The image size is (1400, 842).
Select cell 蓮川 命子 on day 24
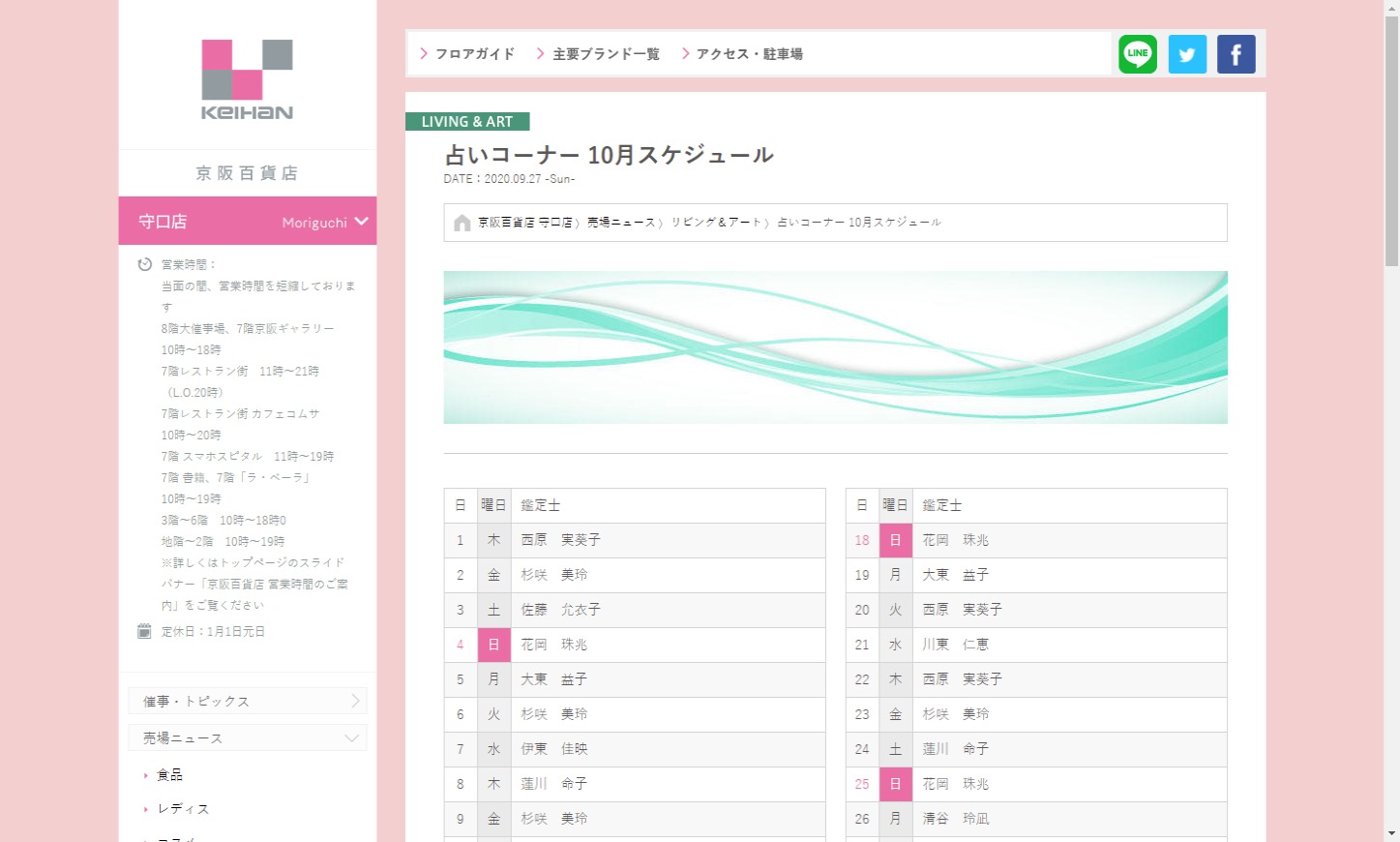[x=1070, y=749]
